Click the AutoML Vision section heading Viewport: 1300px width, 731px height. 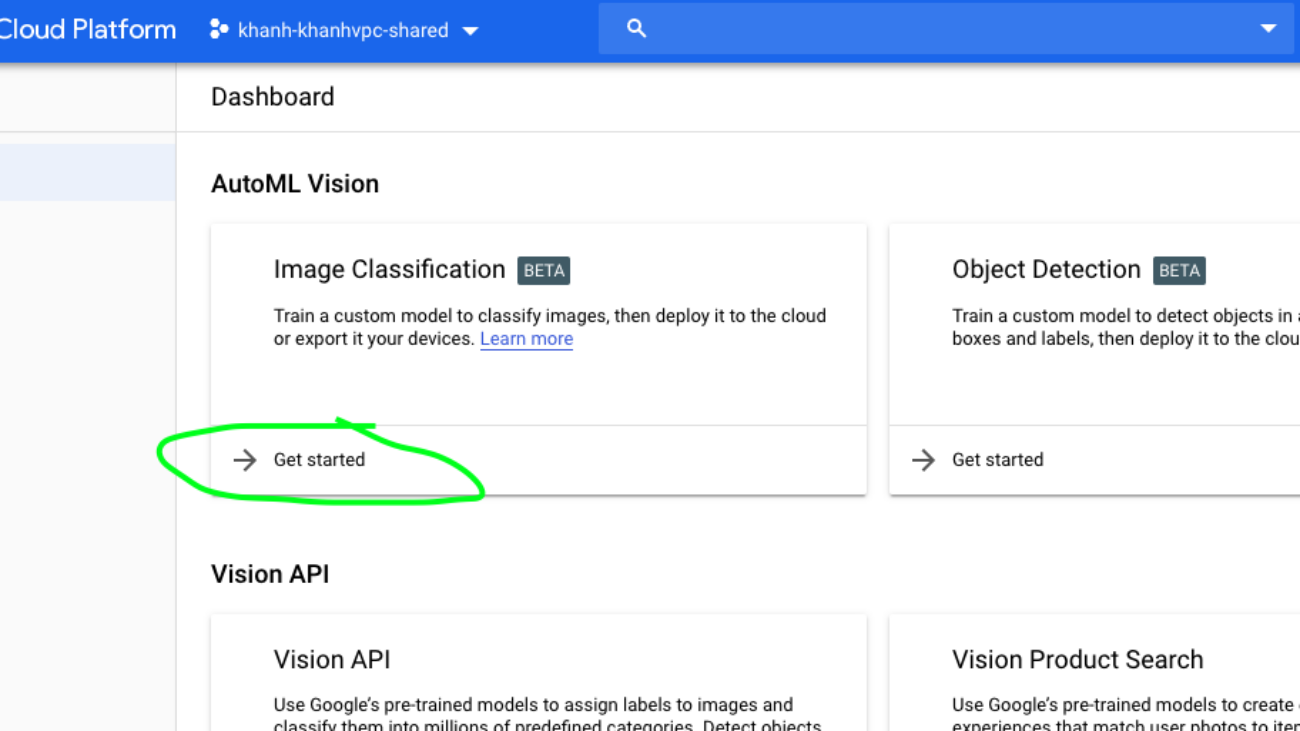click(295, 184)
